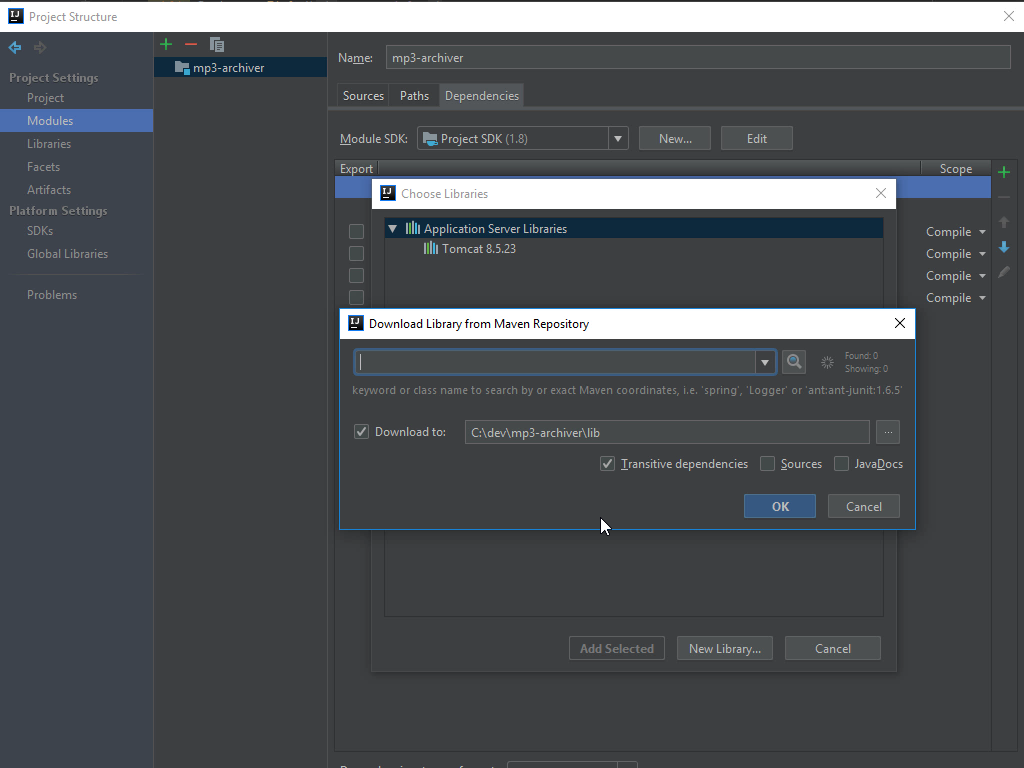Remove the selected module with the red minus
1024x768 pixels.
click(x=191, y=44)
